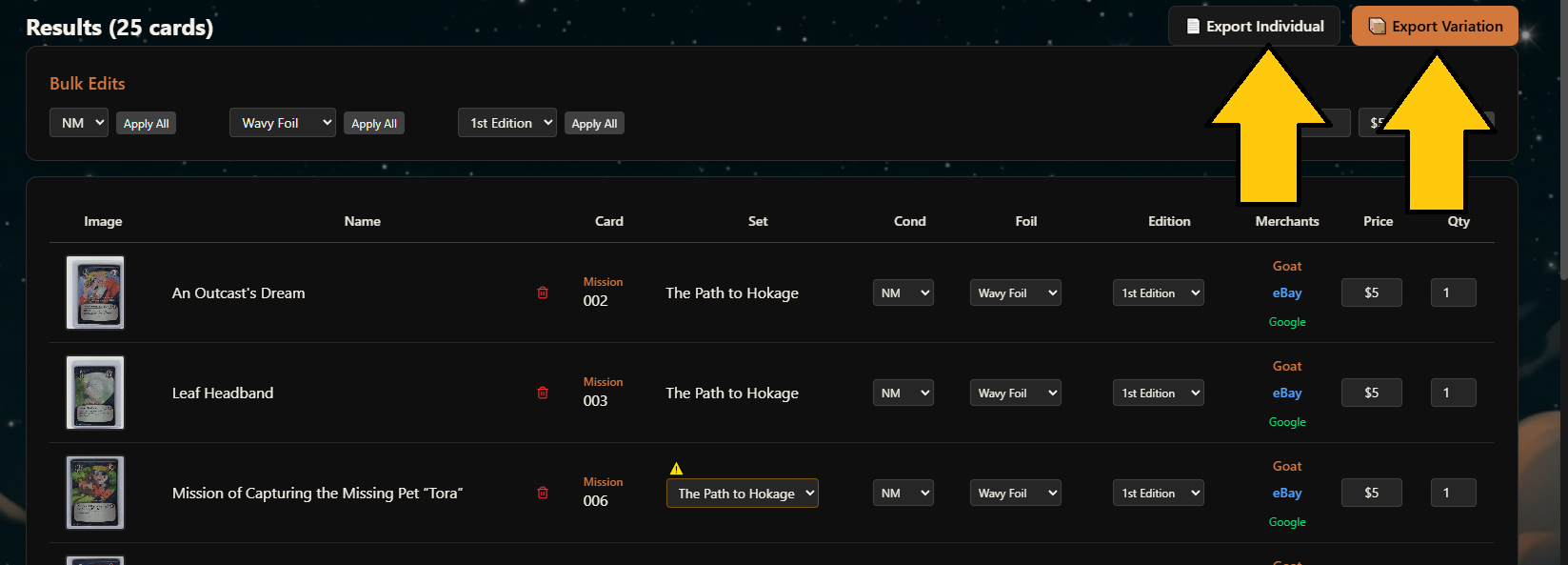Open set dropdown for Missing Pet Tora card
Image resolution: width=1568 pixels, height=565 pixels.
(742, 494)
